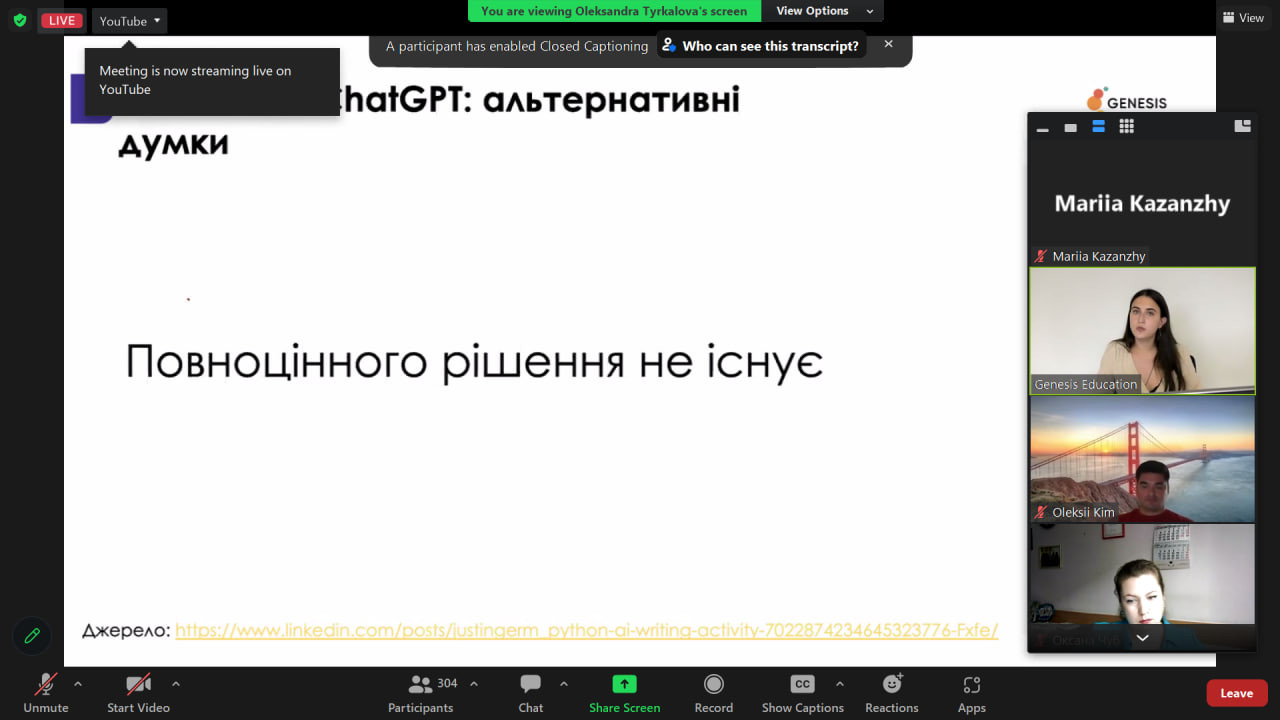
Task: Click the green encryption shield icon
Action: [x=20, y=20]
